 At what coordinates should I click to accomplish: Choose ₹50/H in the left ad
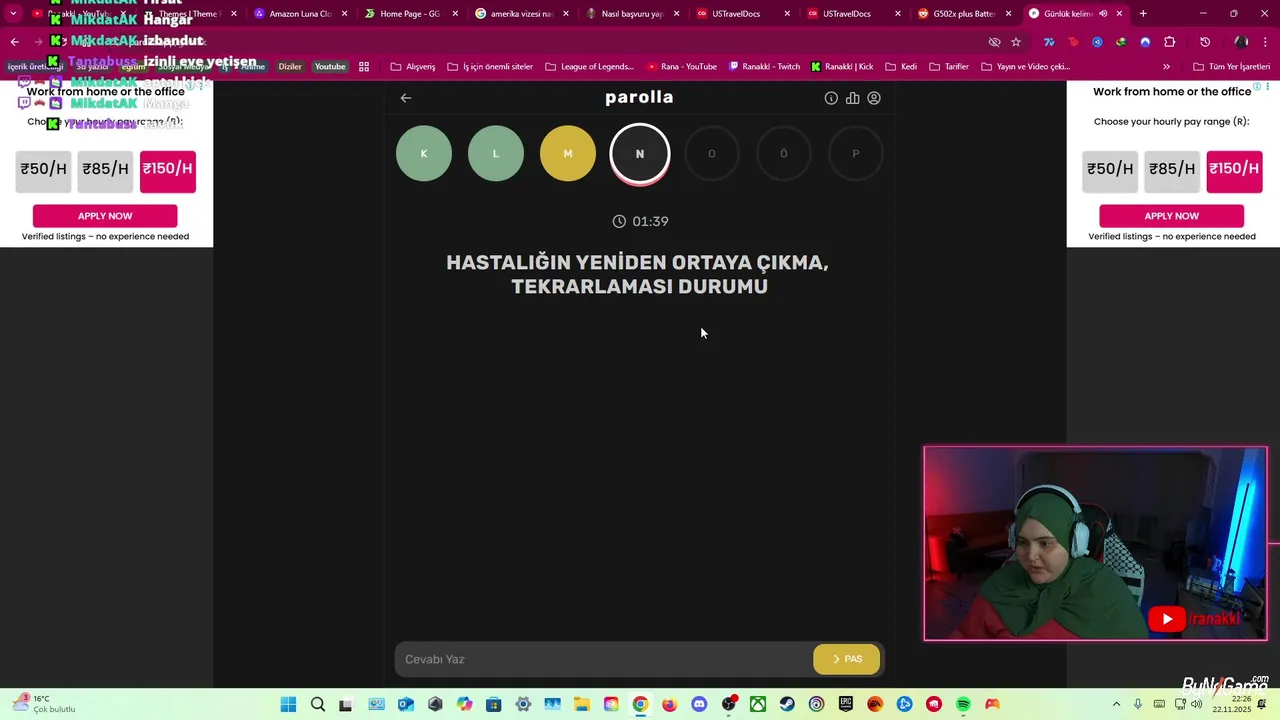click(x=43, y=170)
